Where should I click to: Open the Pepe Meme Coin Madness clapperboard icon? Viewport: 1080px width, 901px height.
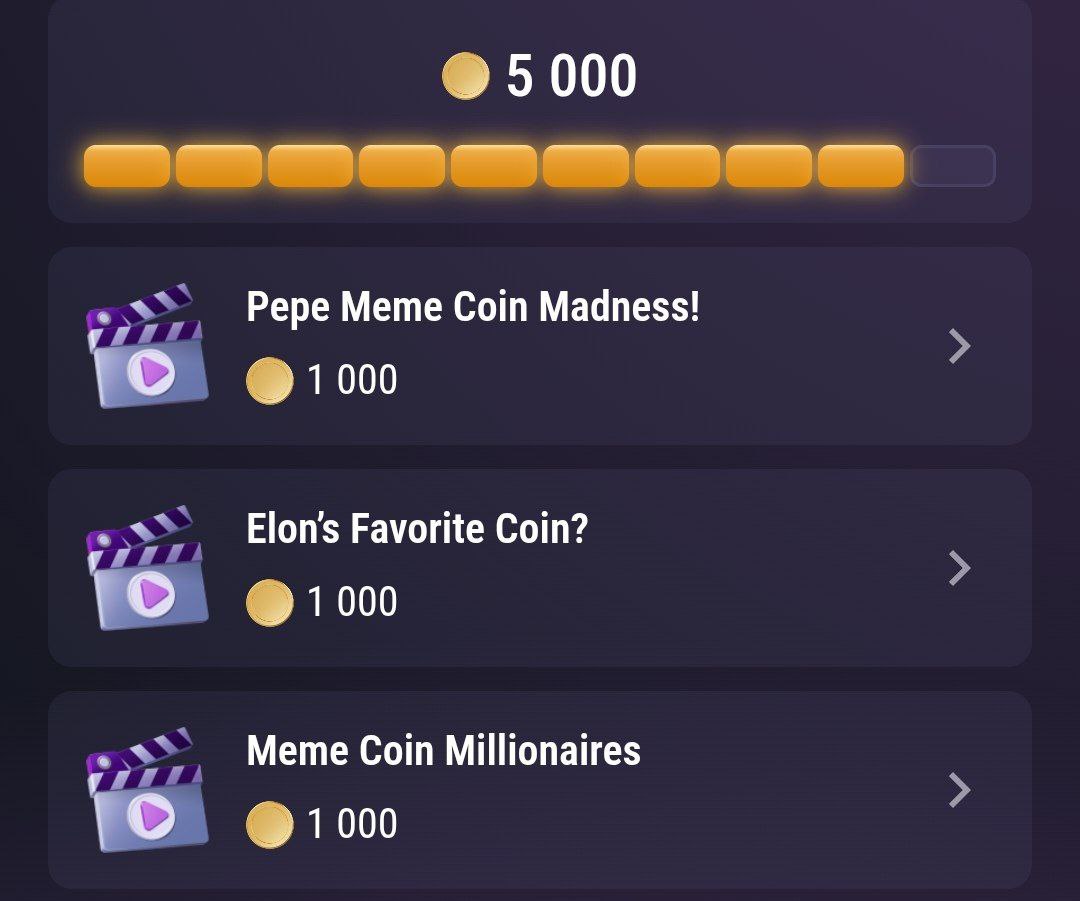(147, 346)
